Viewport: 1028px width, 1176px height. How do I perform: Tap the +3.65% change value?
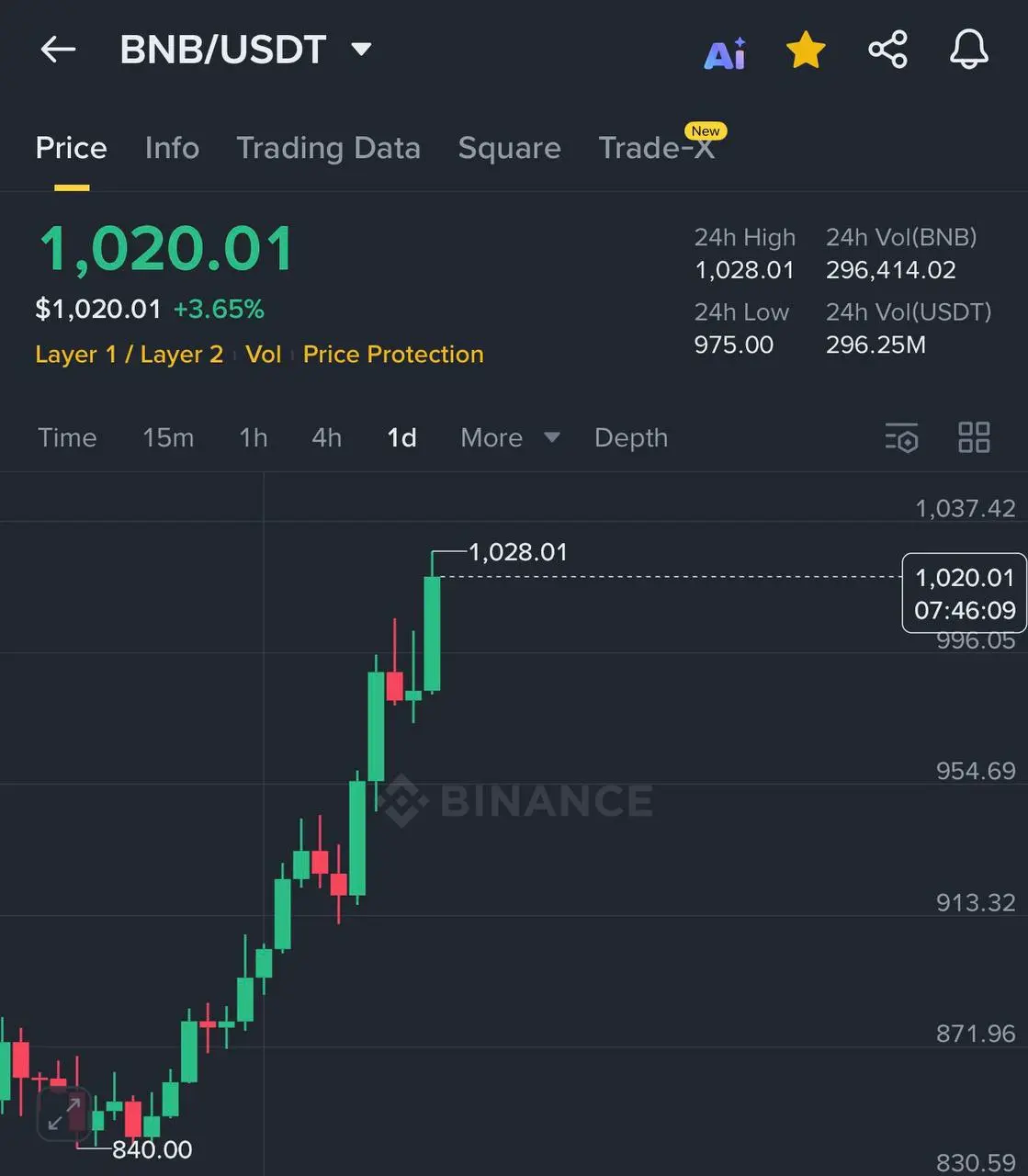[x=219, y=309]
